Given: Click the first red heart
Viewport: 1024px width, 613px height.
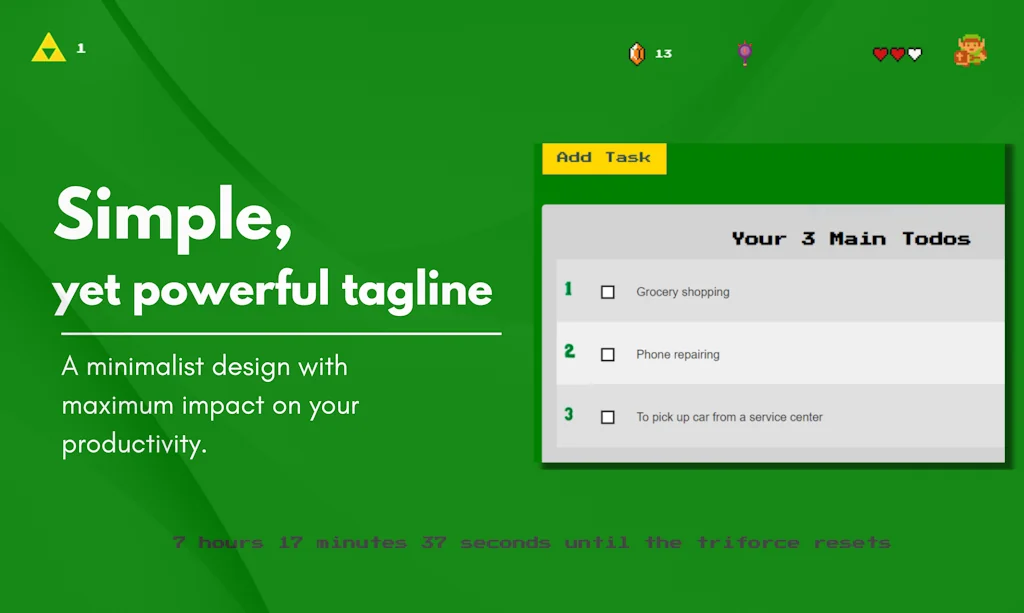Looking at the screenshot, I should 880,54.
